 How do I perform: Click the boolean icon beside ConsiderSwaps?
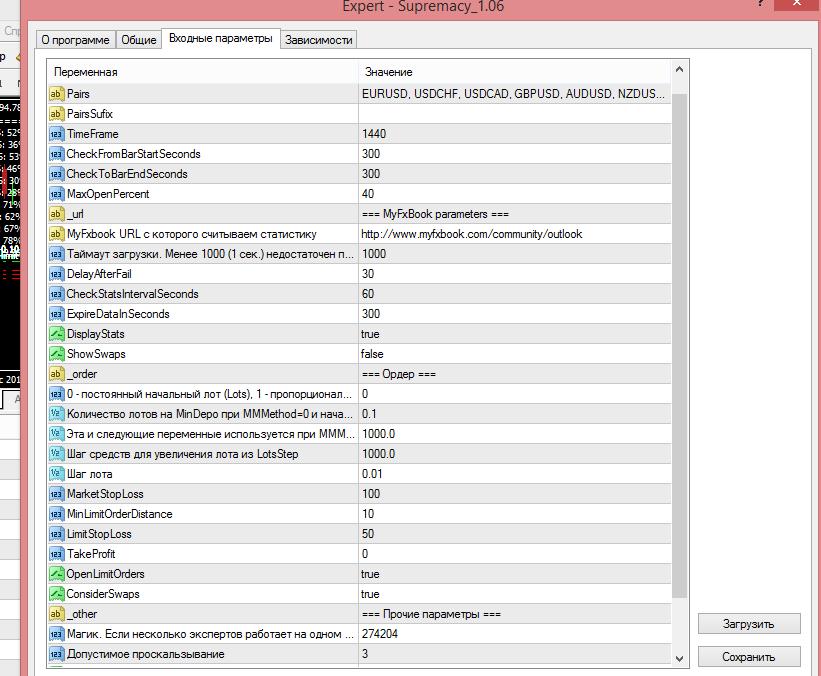click(x=56, y=594)
